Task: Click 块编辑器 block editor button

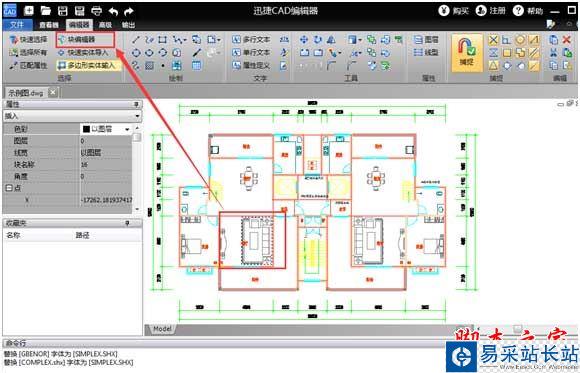Action: [x=85, y=39]
